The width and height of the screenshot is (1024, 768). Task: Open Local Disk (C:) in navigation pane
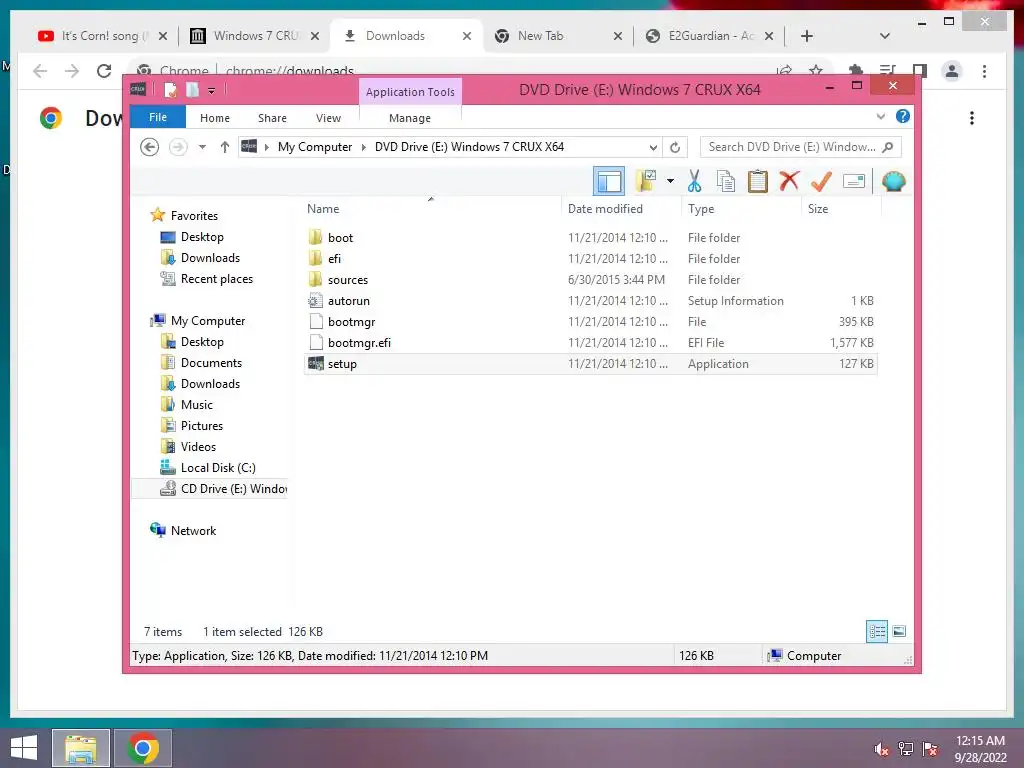(218, 468)
